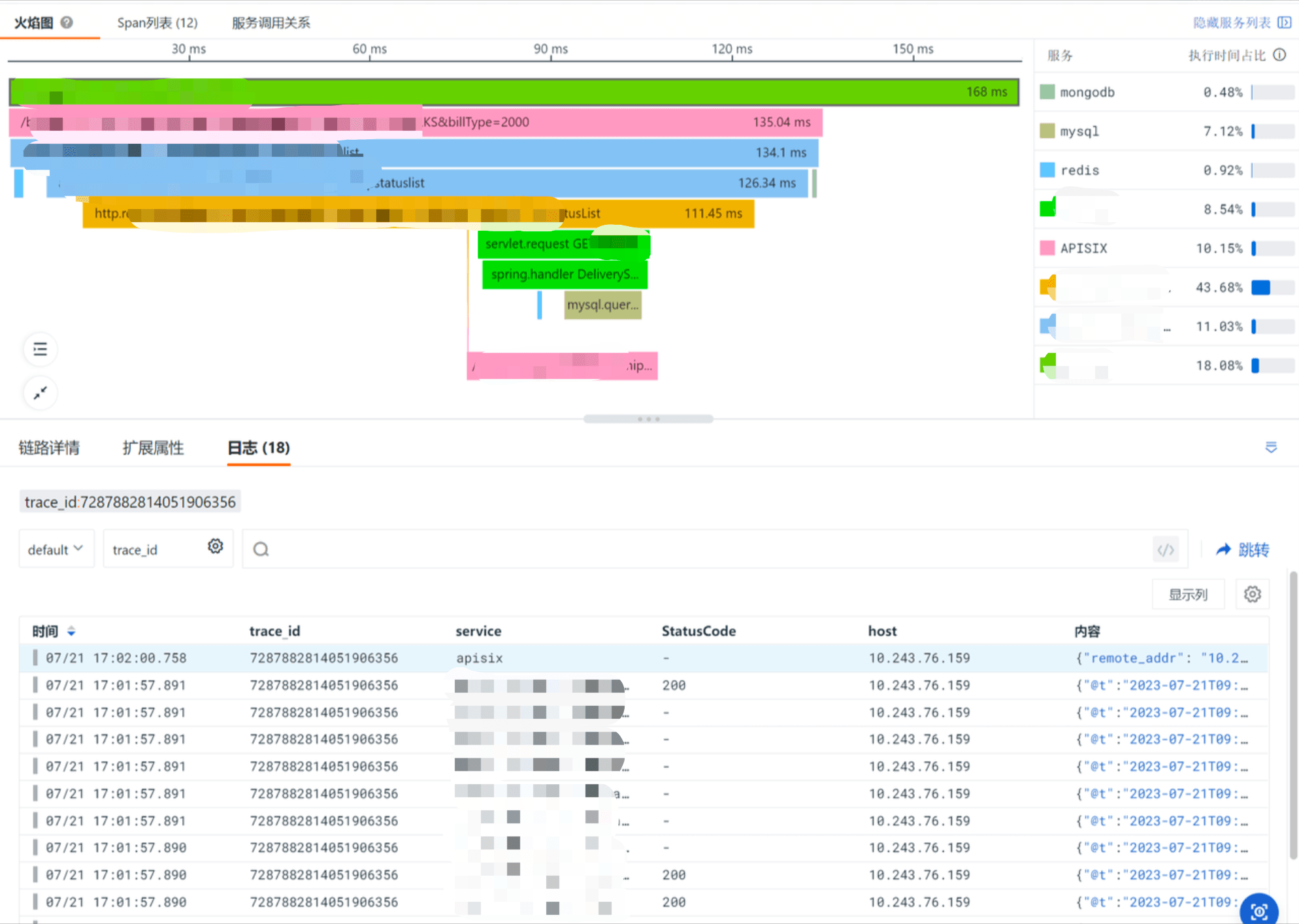Click the log search magnifier icon
This screenshot has width=1299, height=924.
261,549
